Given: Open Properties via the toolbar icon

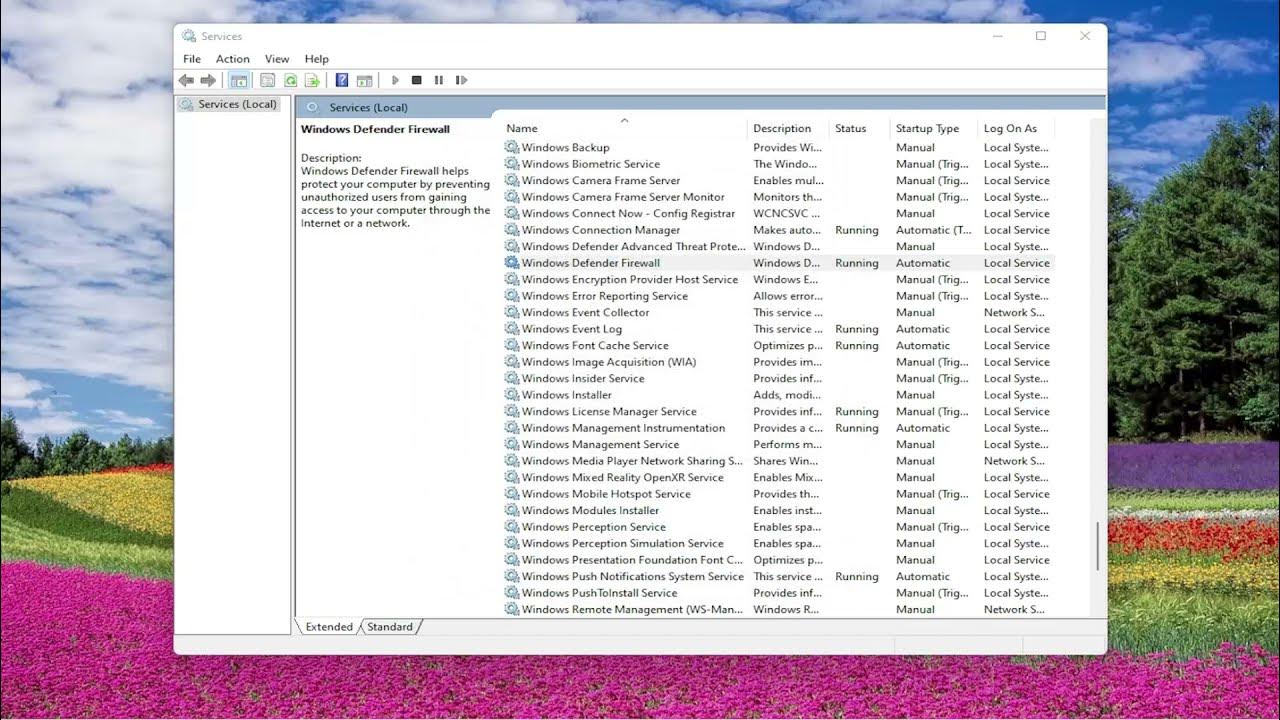Looking at the screenshot, I should pyautogui.click(x=267, y=80).
